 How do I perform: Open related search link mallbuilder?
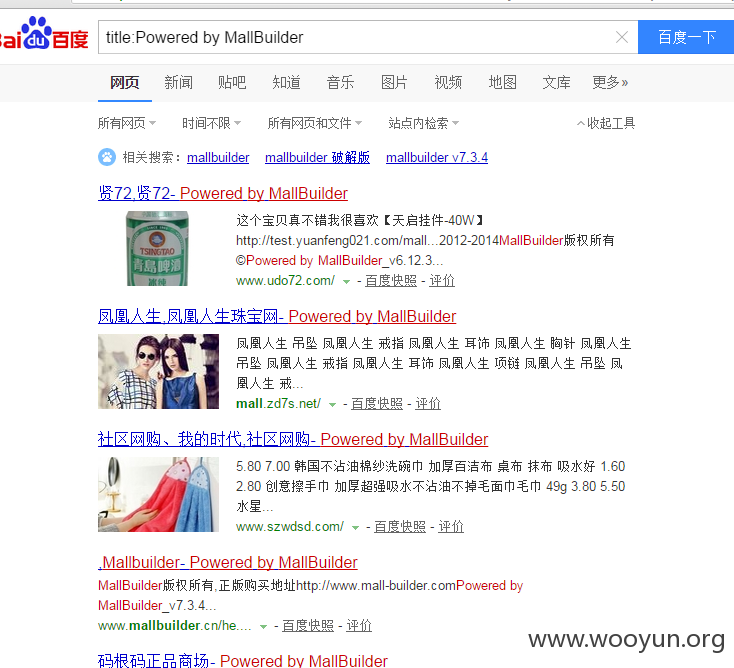coord(218,157)
